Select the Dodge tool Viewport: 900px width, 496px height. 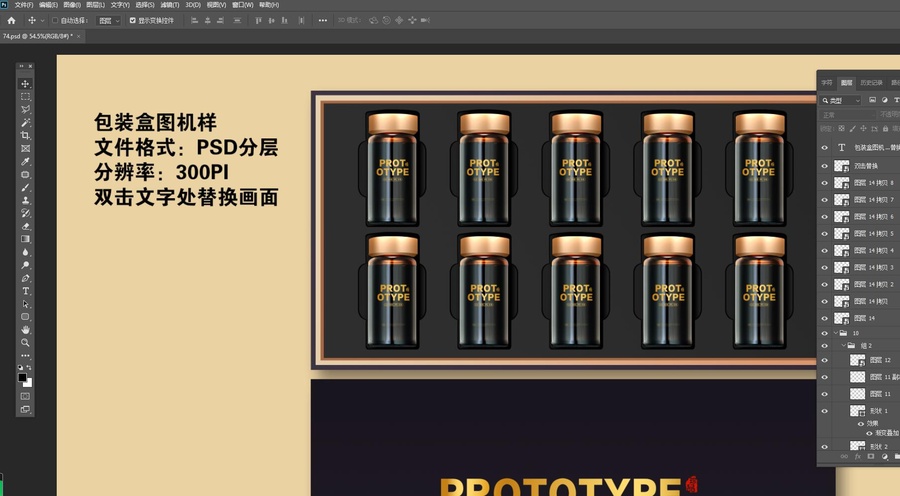click(x=25, y=265)
